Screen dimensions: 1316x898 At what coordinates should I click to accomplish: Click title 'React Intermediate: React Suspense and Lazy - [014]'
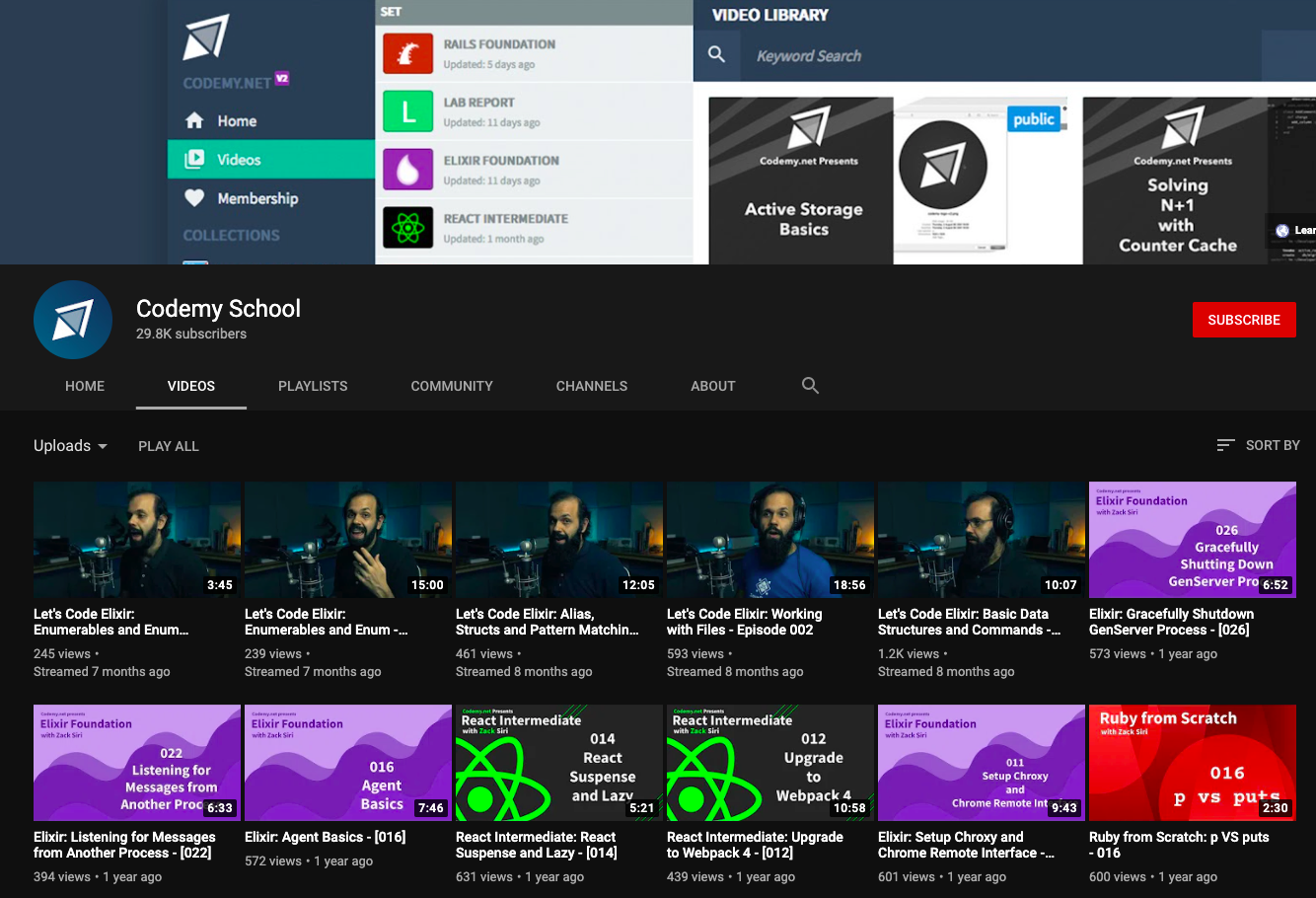point(537,845)
